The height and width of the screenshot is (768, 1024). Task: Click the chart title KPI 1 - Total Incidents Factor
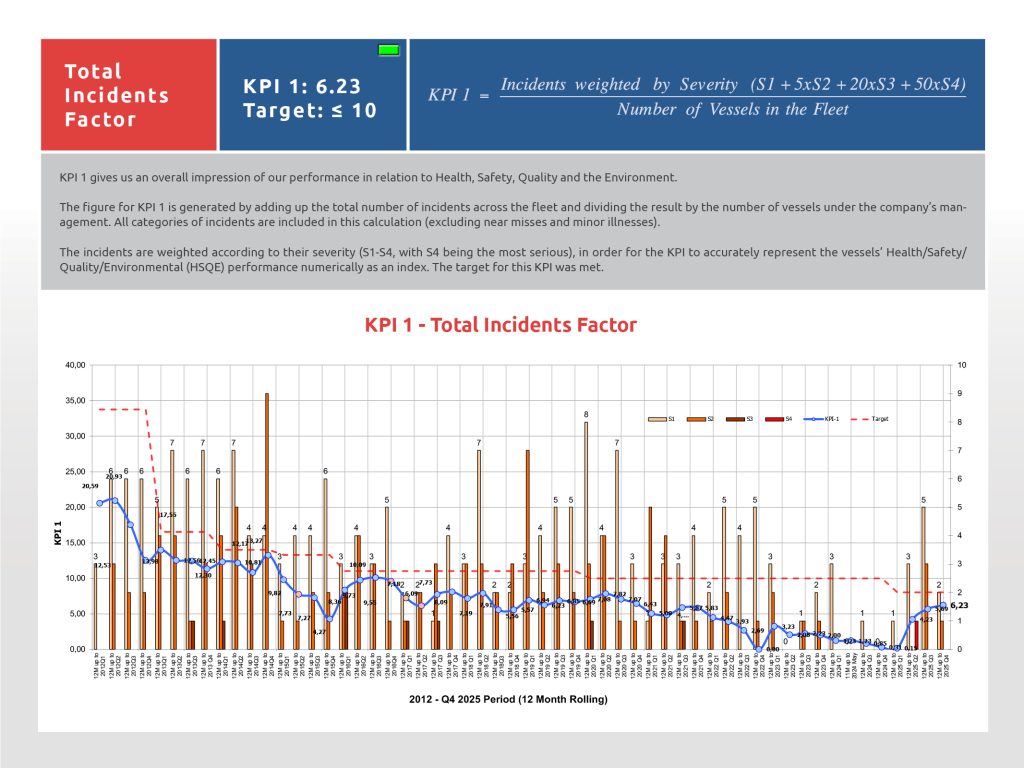point(500,325)
